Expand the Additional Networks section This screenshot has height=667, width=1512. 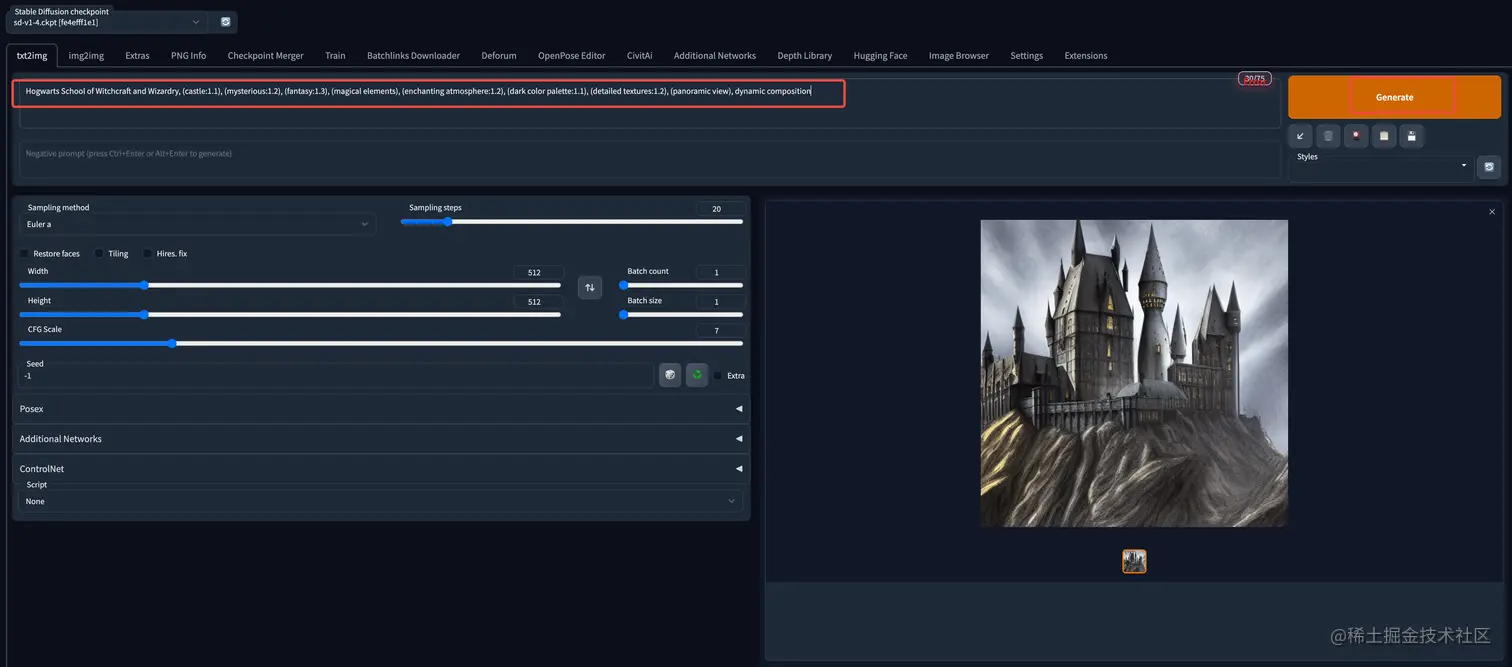tap(381, 439)
